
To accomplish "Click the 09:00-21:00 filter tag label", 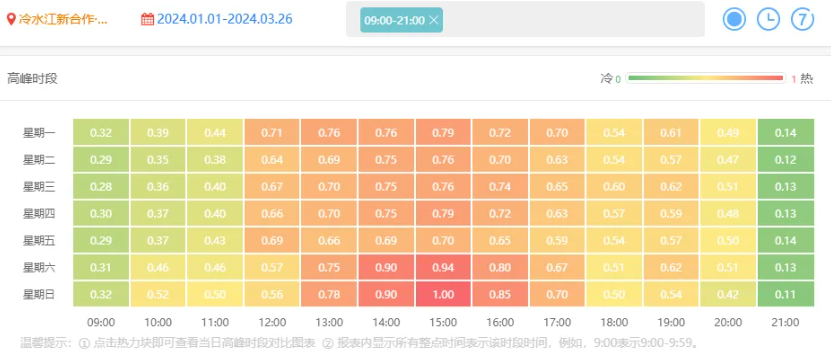I will click(394, 20).
